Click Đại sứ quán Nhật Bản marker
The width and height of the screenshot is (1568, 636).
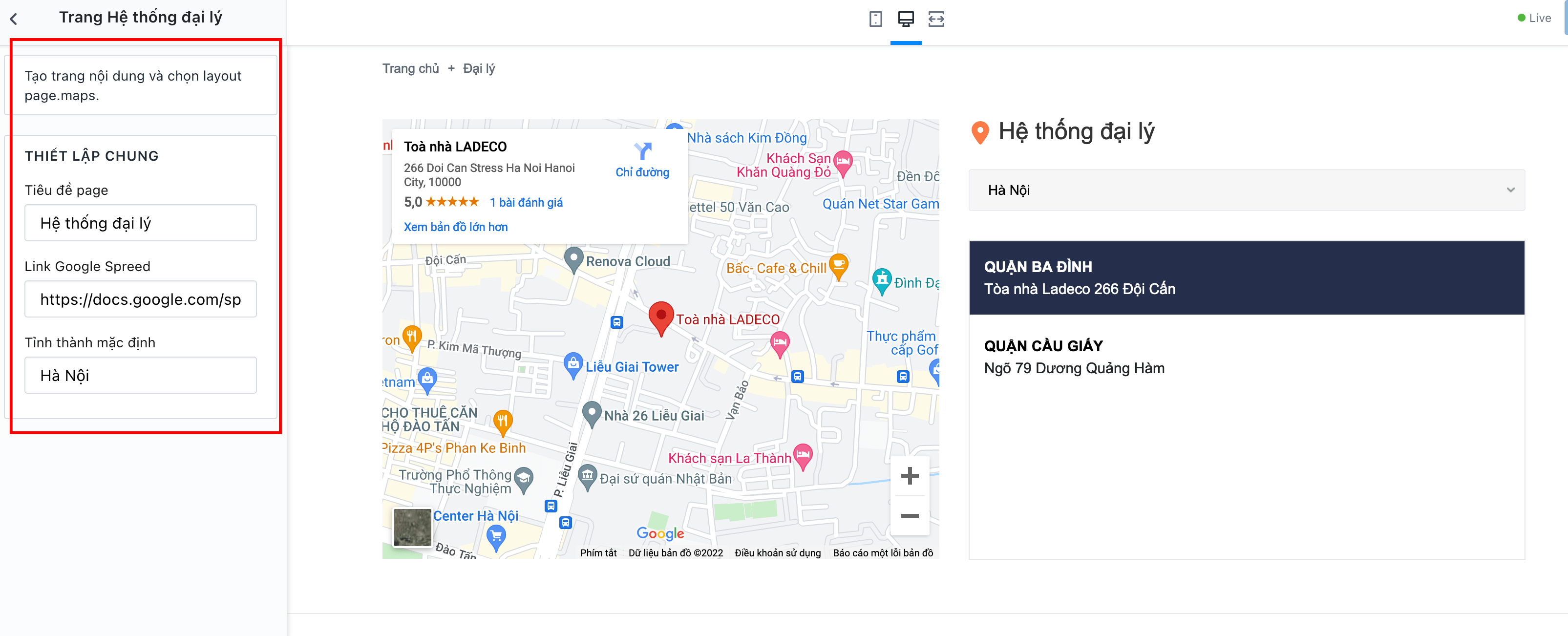tap(588, 477)
